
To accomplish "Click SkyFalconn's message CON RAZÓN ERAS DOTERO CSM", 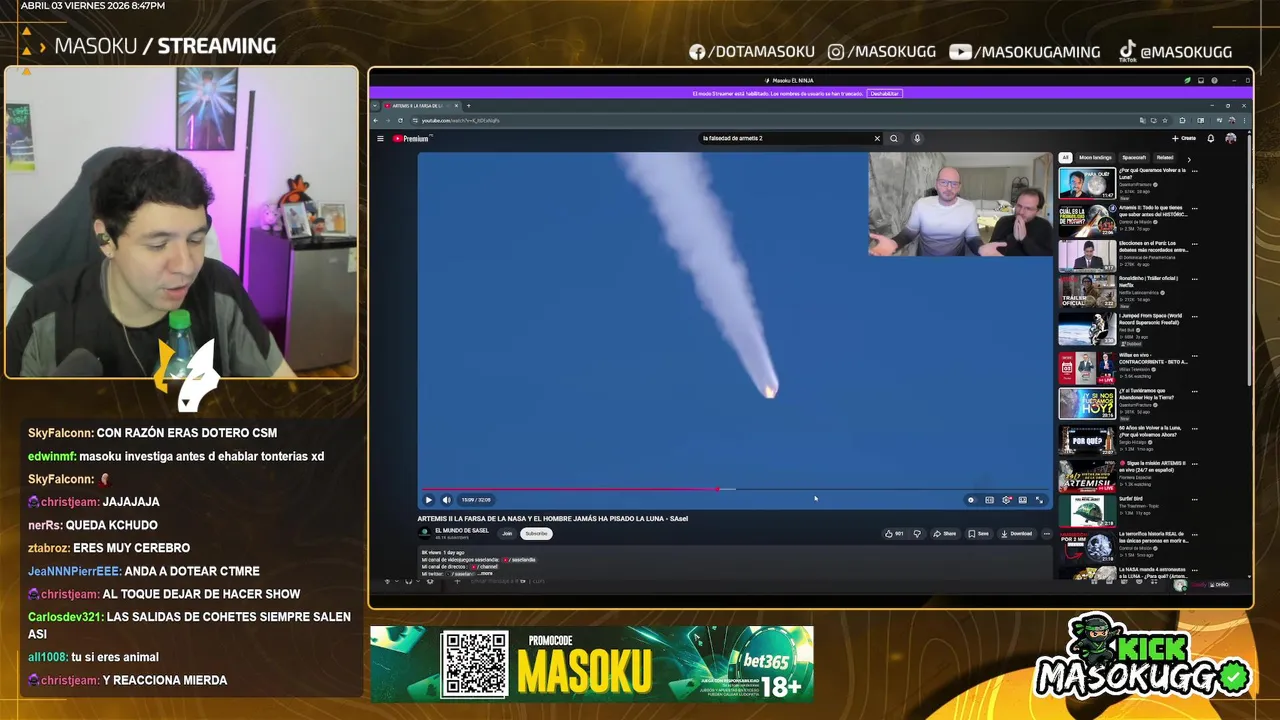I will 187,433.
